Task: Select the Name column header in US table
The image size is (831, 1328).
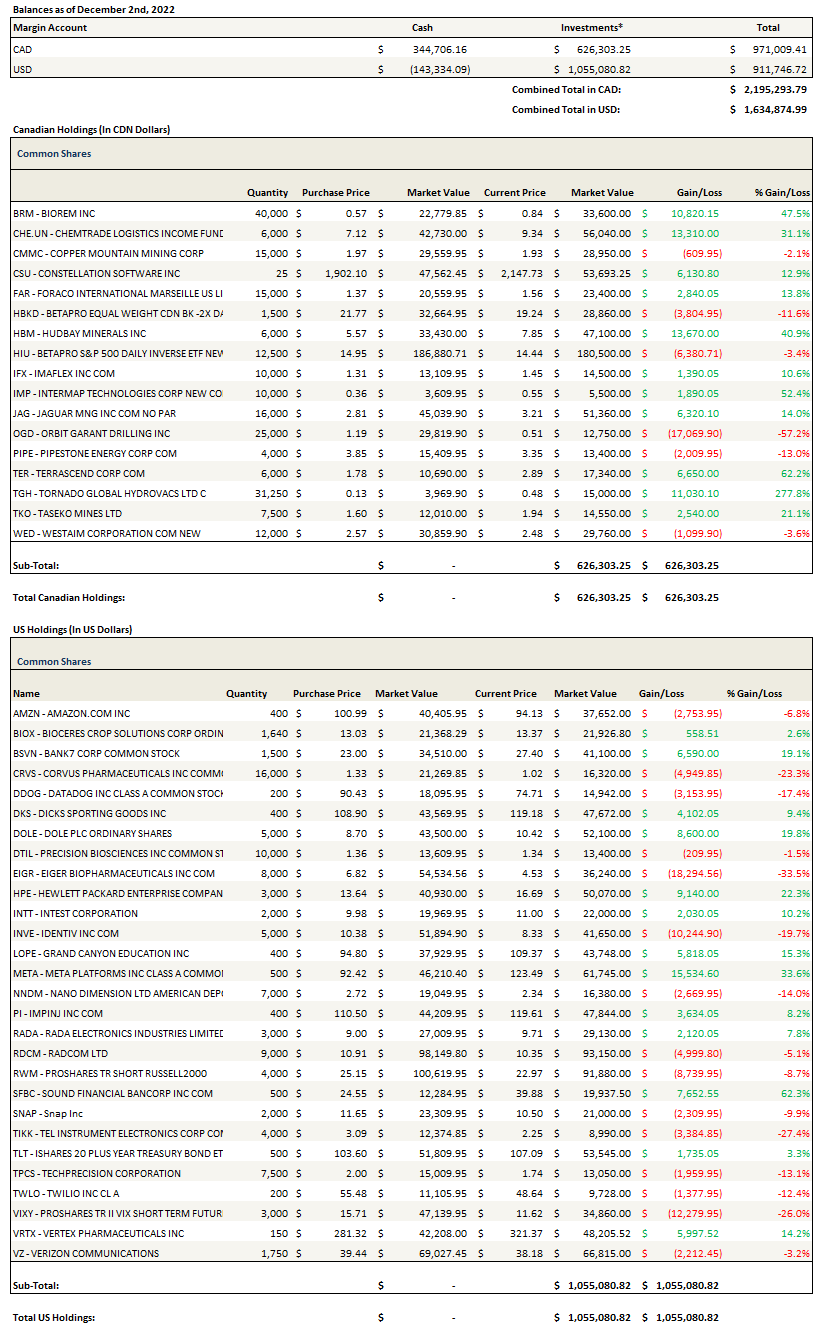Action: pos(27,693)
